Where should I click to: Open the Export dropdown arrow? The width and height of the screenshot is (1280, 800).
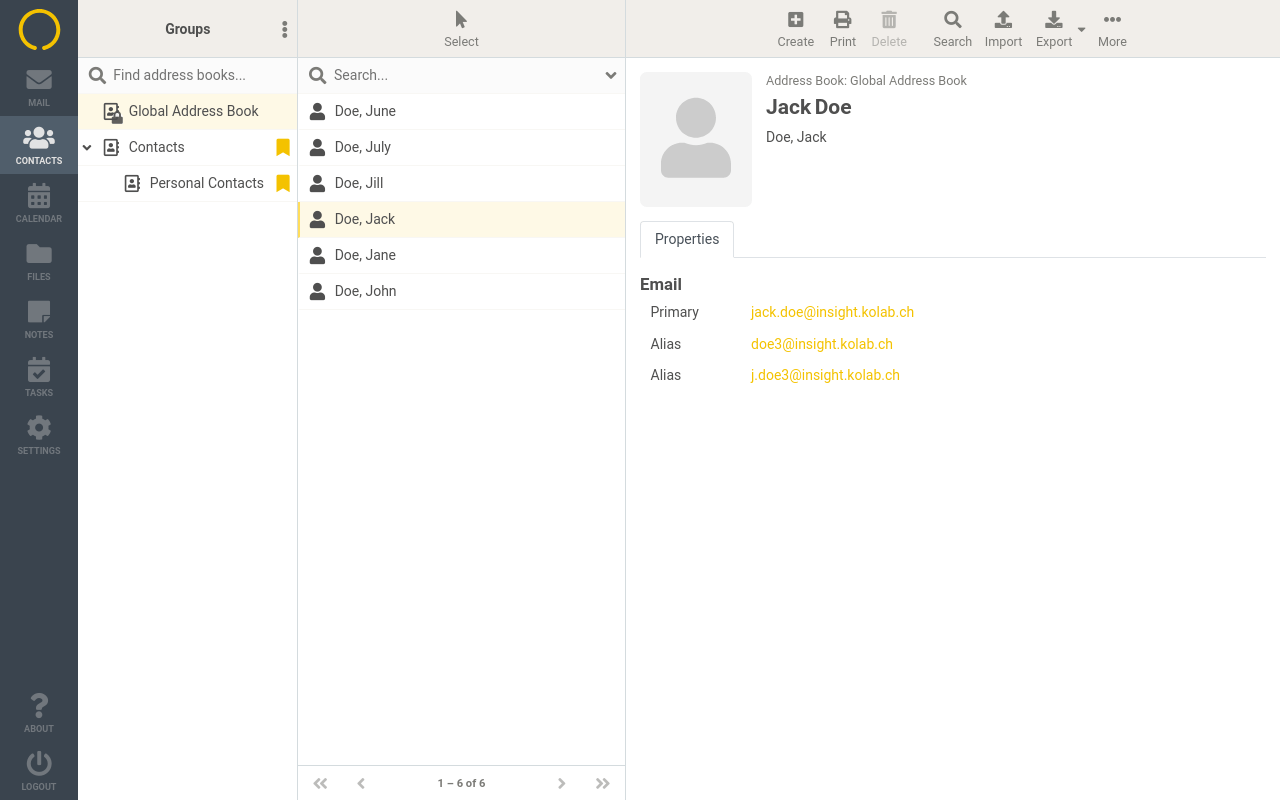[x=1082, y=30]
